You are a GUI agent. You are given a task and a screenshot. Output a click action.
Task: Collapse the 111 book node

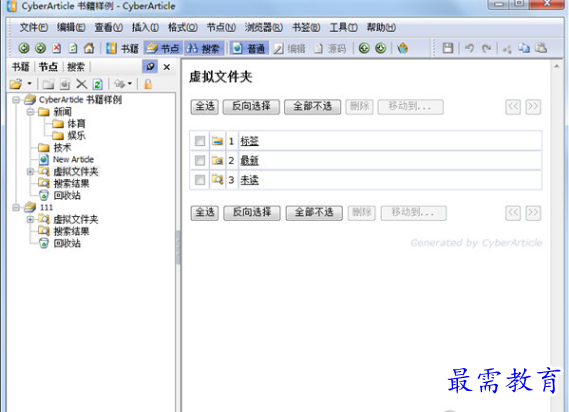click(x=16, y=207)
